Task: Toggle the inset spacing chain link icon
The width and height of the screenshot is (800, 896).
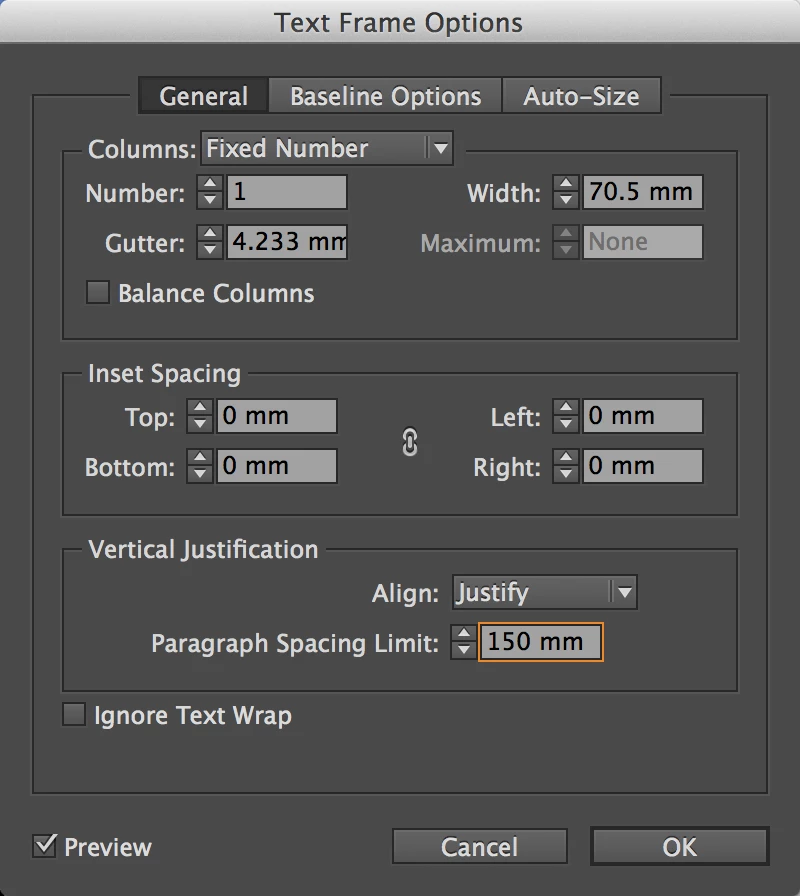Action: tap(410, 442)
